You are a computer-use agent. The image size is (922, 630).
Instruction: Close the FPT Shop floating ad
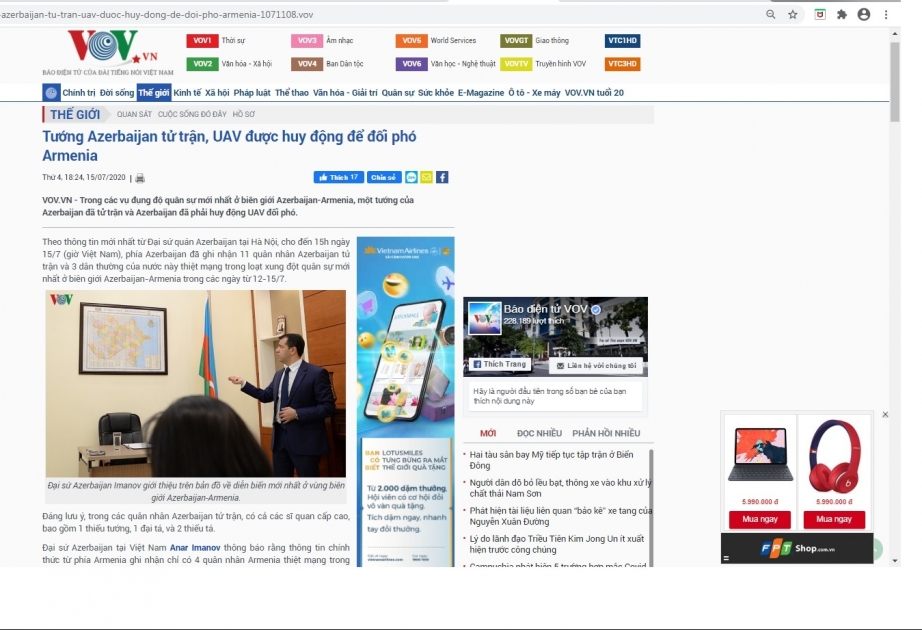point(885,415)
